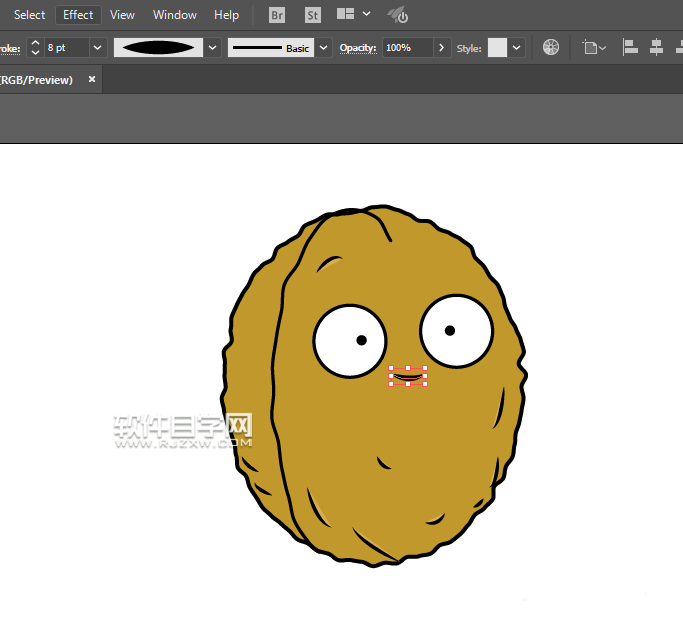
Task: Open the graphic Style dropdown arrow
Action: point(517,47)
